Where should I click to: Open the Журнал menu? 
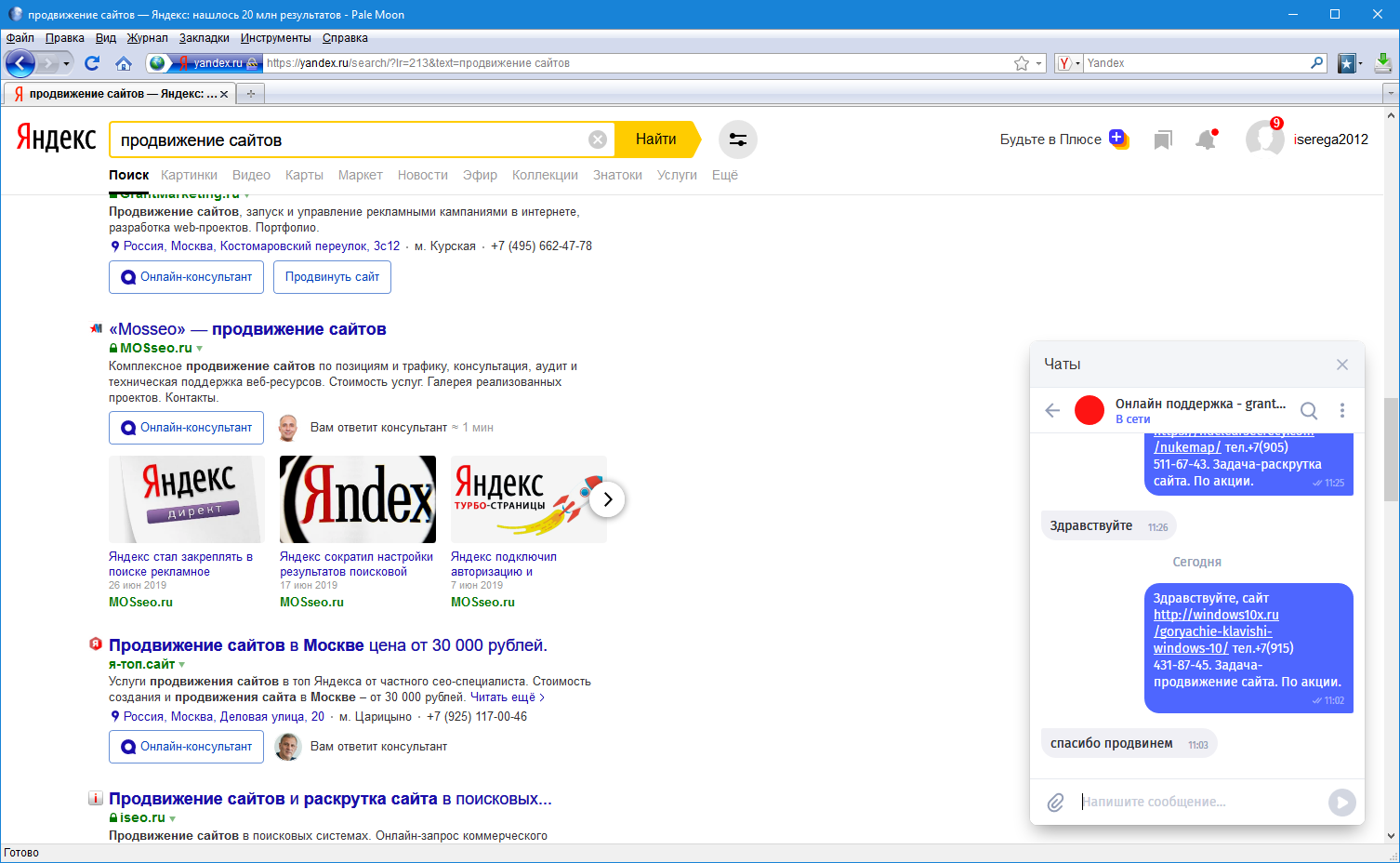[x=148, y=38]
